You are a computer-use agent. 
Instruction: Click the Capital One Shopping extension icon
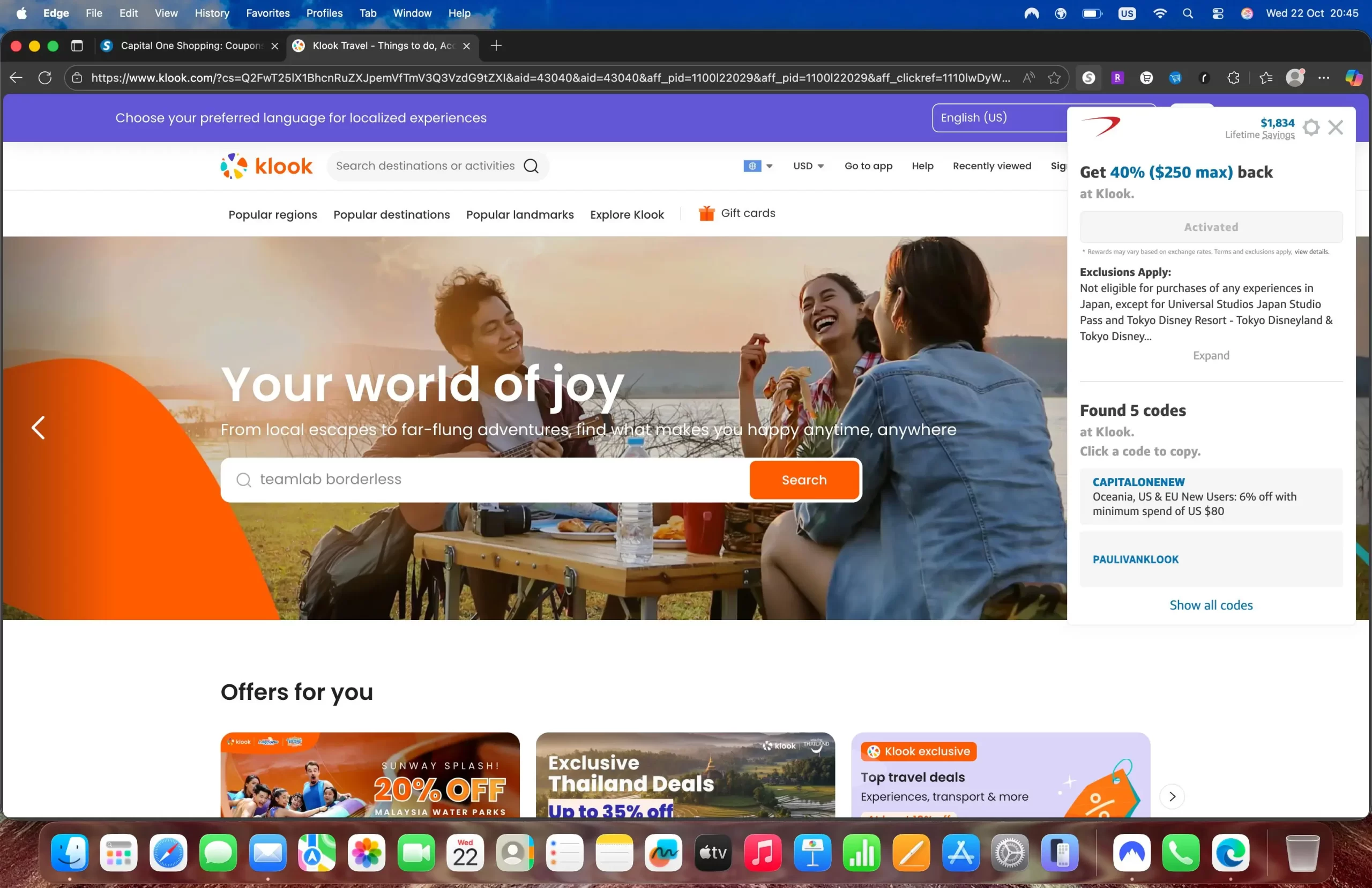click(1088, 78)
